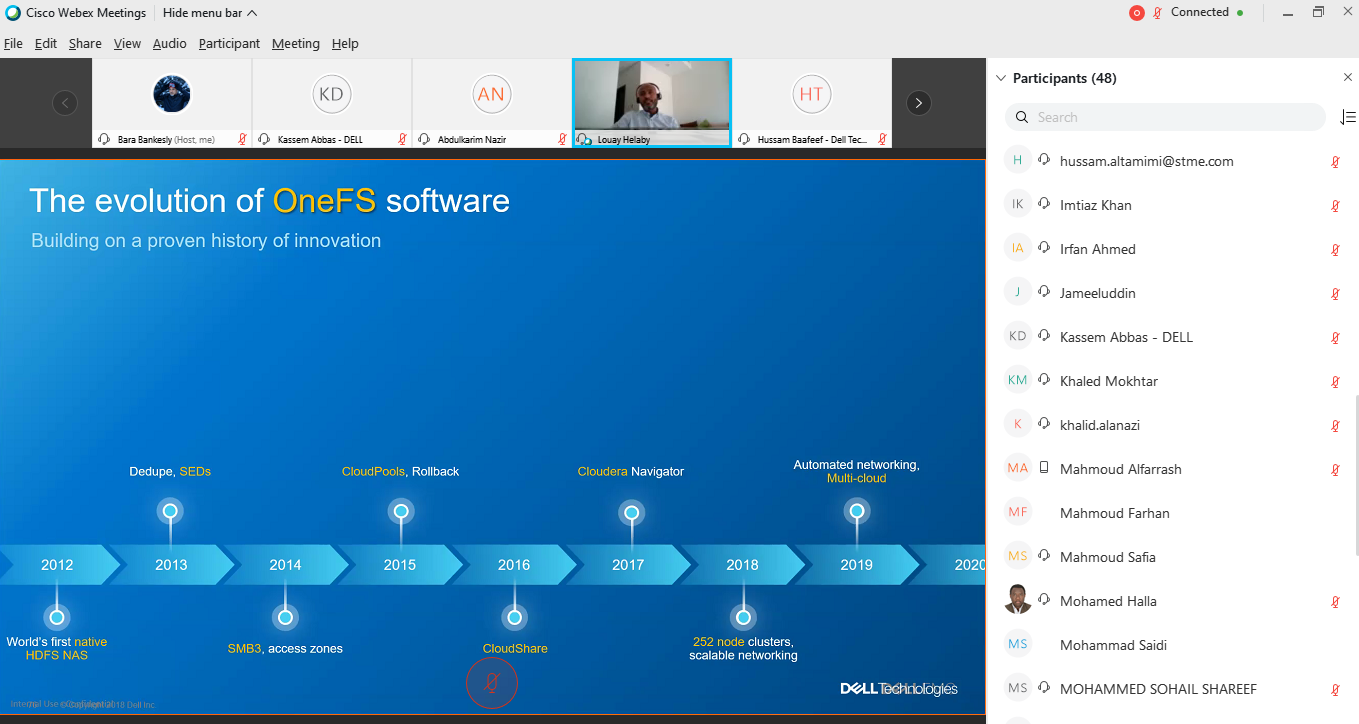Click the muted mic icon on the Bara Bankesly thumbnail
1359x724 pixels.
242,140
